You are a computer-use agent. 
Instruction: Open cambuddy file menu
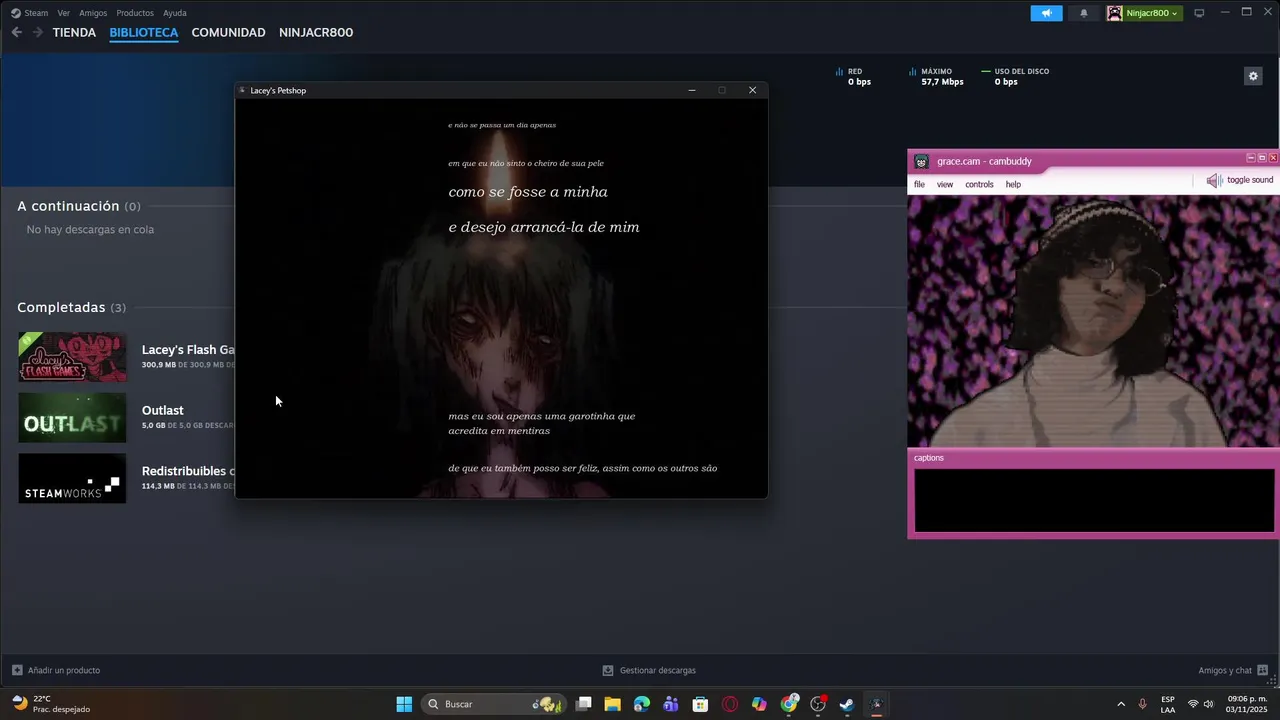click(919, 184)
